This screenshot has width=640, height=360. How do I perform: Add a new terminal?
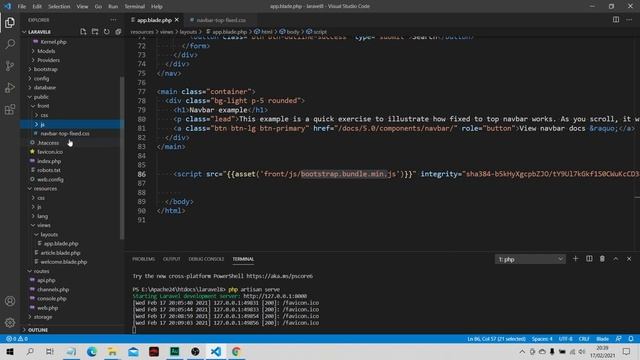576,259
